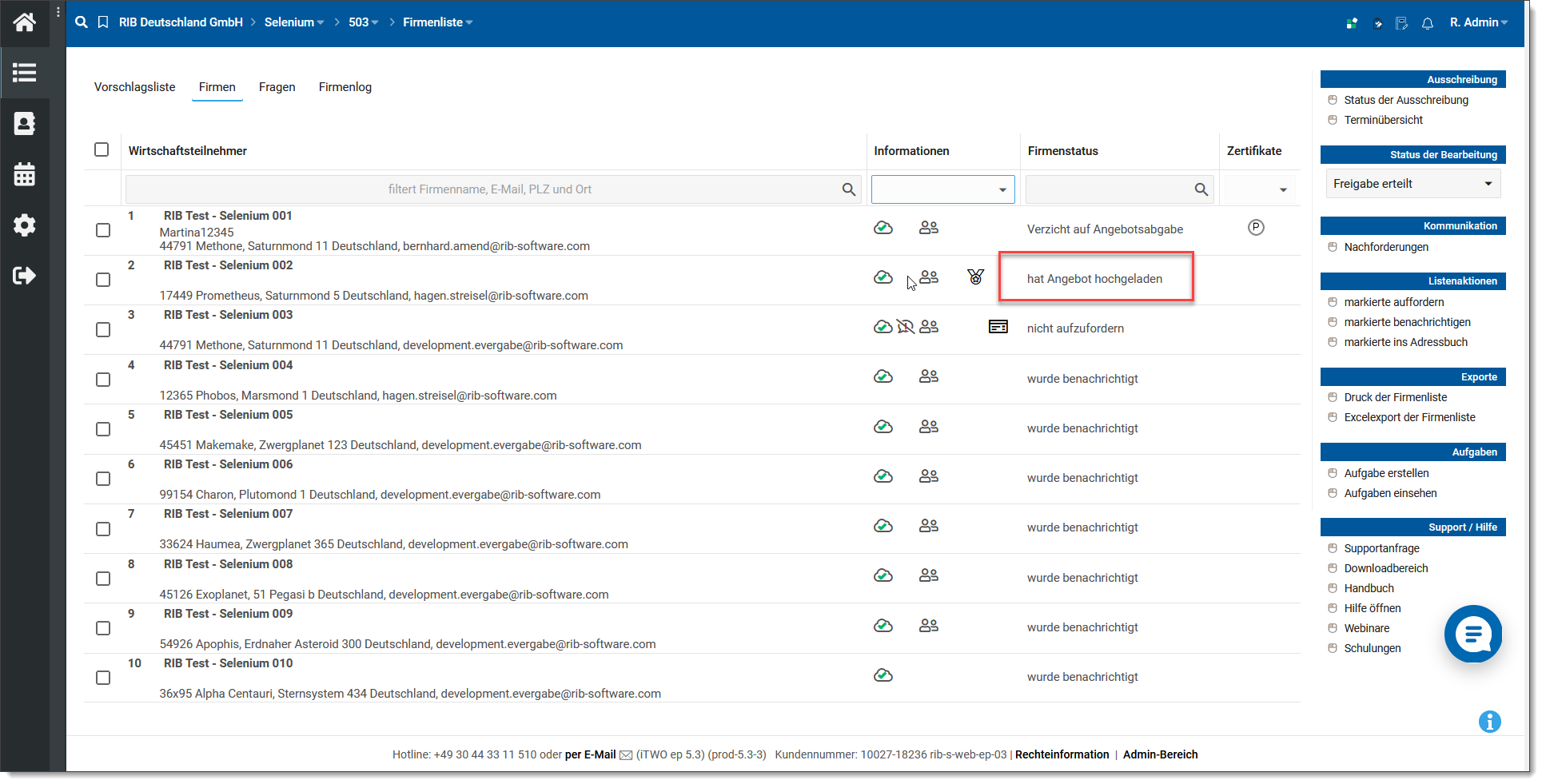
Task: Click search icon in Wirtschaftsteilnehmer filter
Action: [x=849, y=189]
